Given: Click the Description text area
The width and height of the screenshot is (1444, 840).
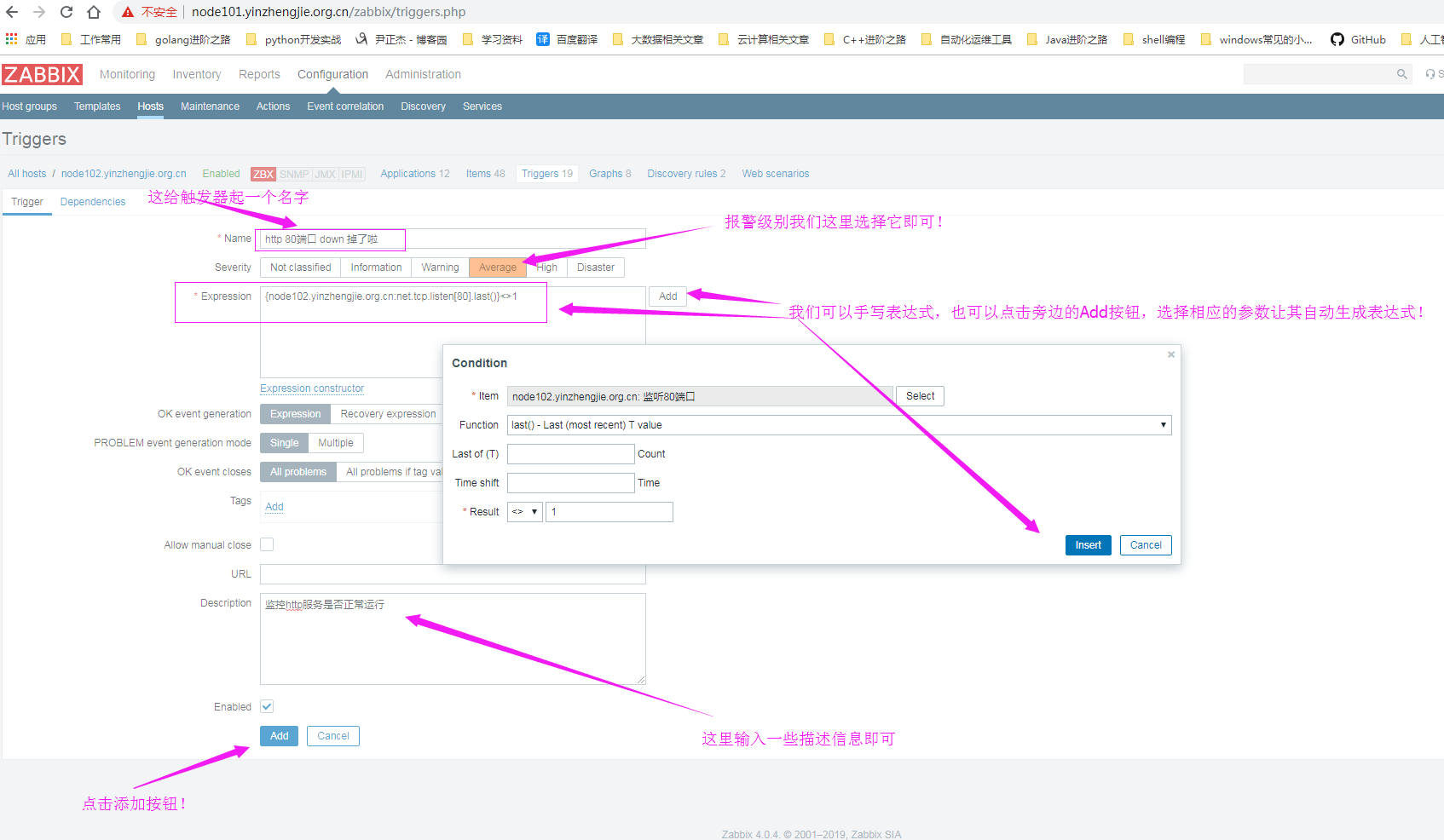Looking at the screenshot, I should point(453,639).
